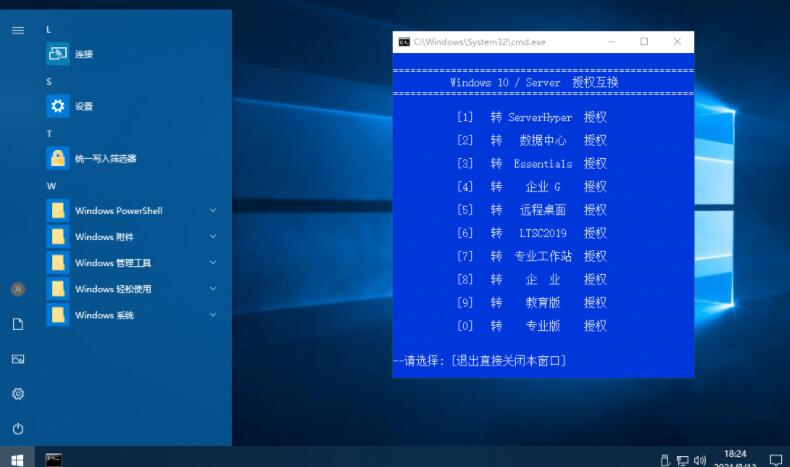Screen dimensions: 790x467
Task: Open Settings gear in Start sidebar
Action: pos(18,393)
